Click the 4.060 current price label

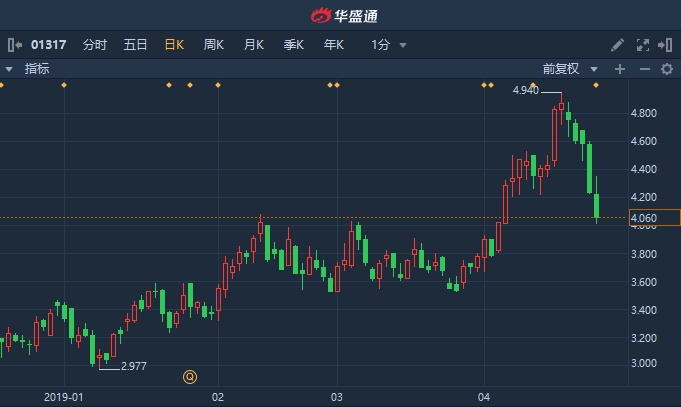(x=654, y=218)
